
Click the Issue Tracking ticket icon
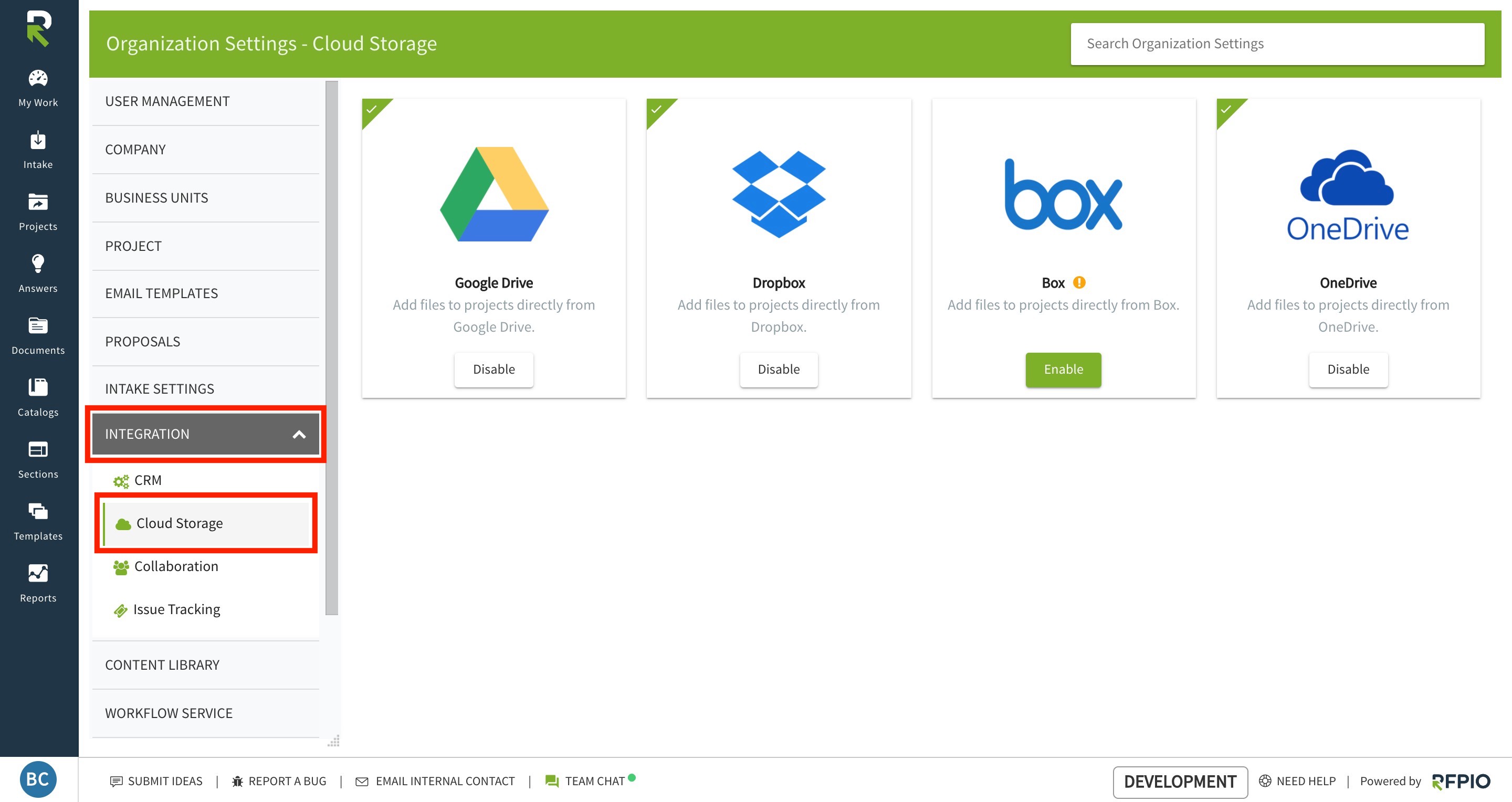[120, 611]
